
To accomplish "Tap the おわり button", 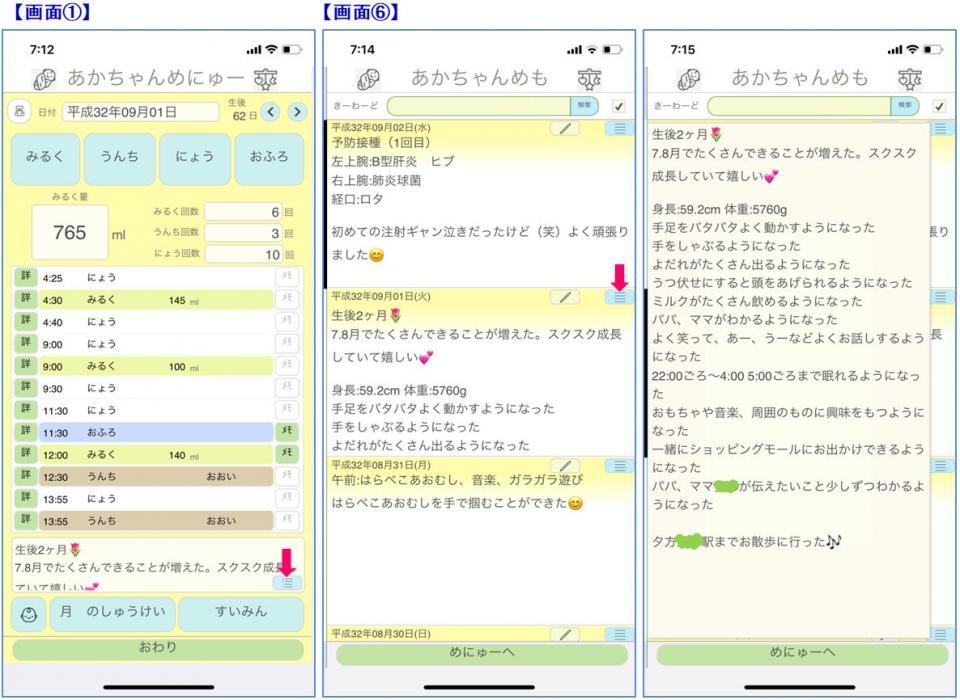I will pos(157,649).
